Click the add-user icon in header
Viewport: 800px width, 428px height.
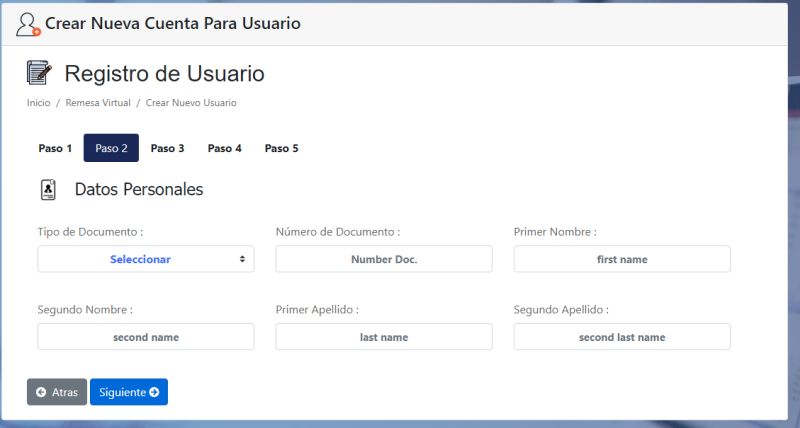click(28, 24)
